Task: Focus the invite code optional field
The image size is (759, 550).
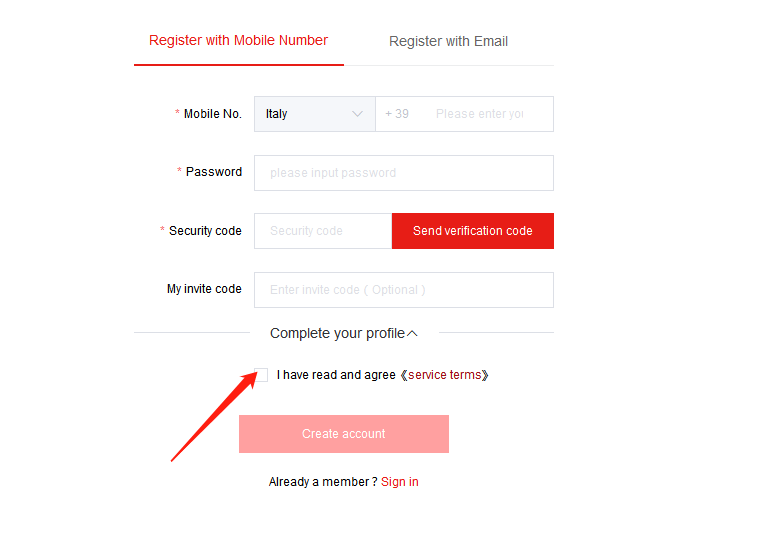Action: tap(404, 290)
